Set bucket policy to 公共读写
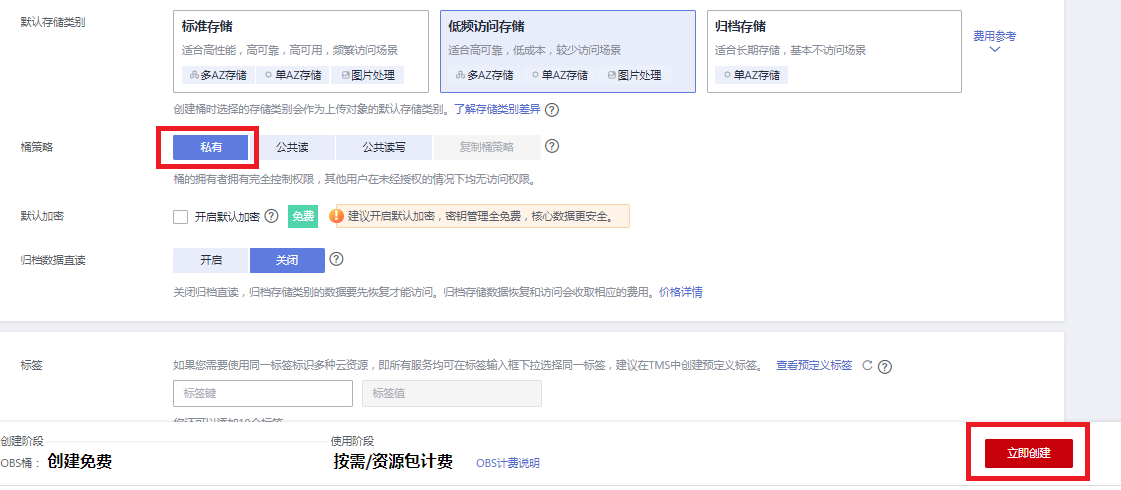This screenshot has width=1121, height=490. coord(384,147)
